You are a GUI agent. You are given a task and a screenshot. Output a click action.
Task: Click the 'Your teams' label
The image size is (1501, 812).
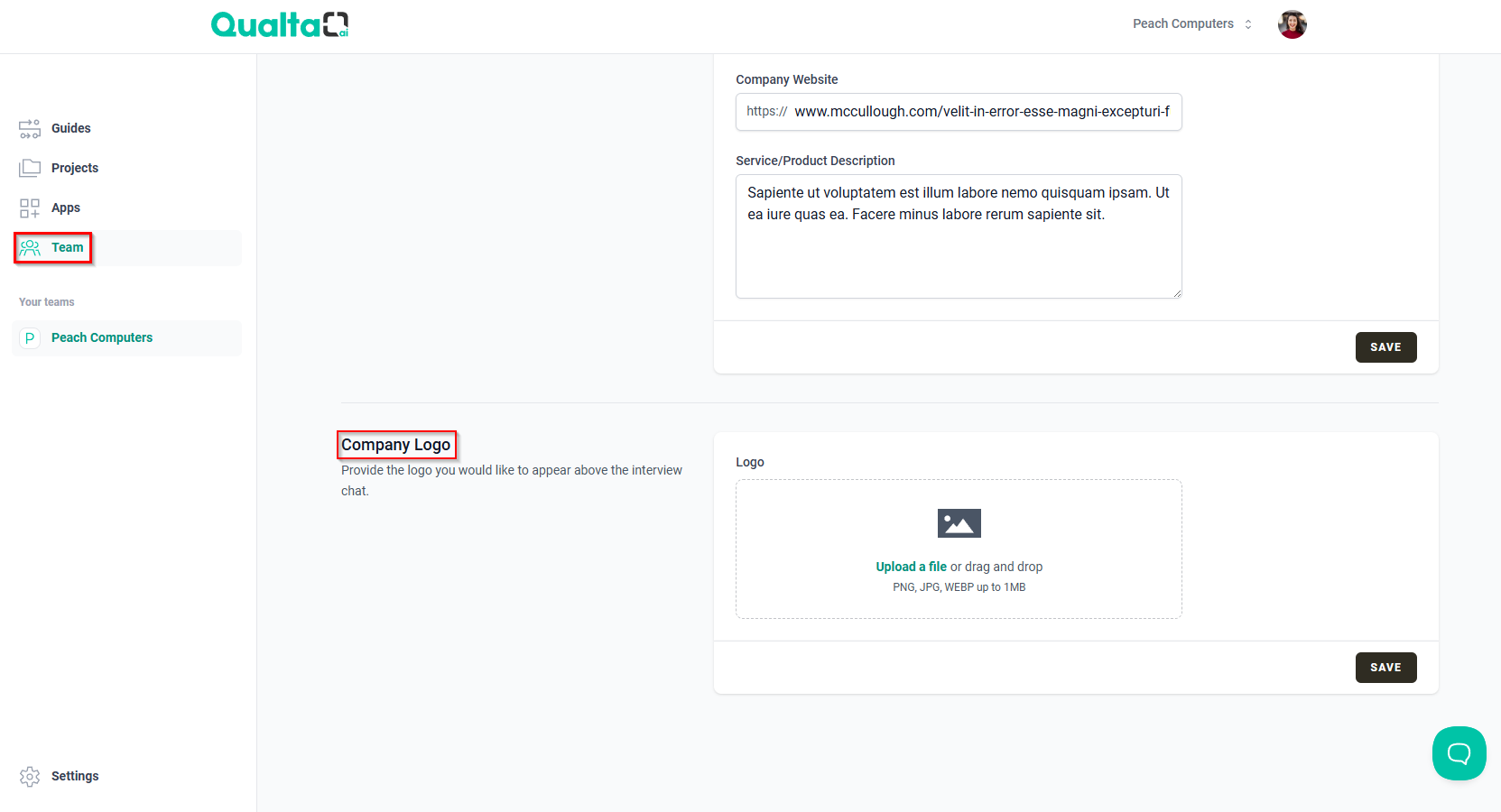coord(47,302)
